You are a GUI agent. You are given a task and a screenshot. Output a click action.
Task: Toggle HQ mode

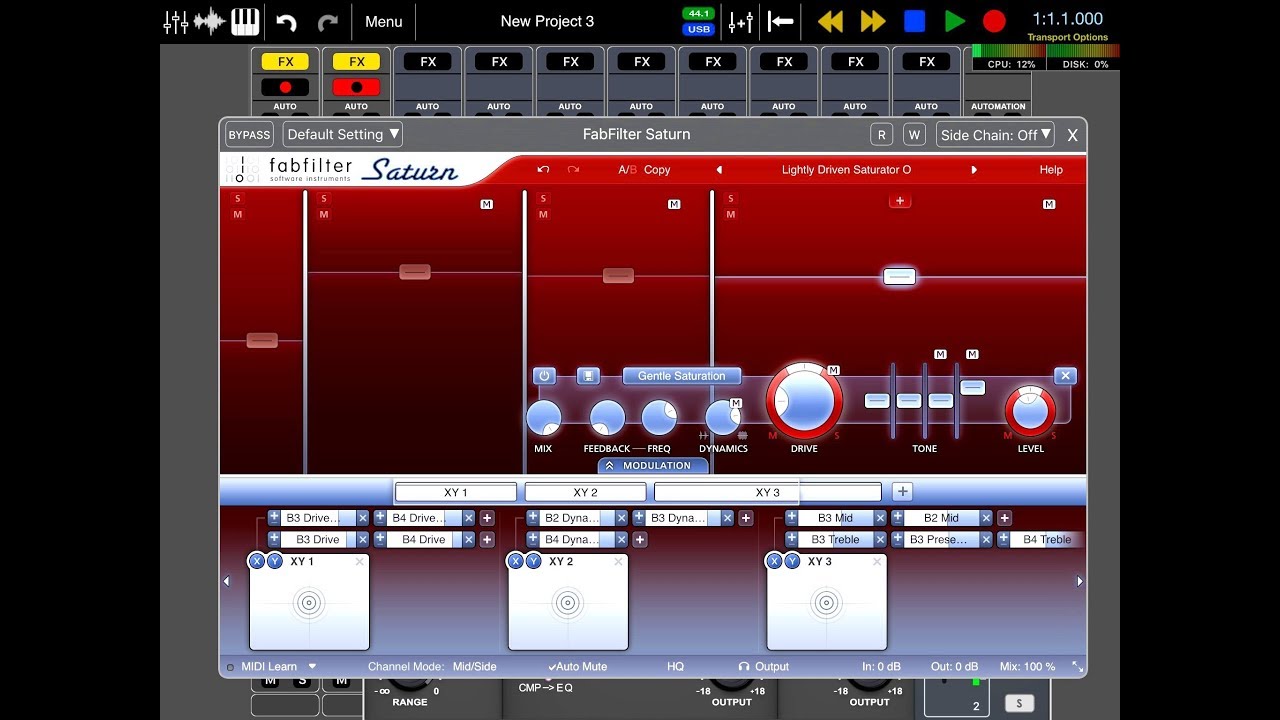676,667
